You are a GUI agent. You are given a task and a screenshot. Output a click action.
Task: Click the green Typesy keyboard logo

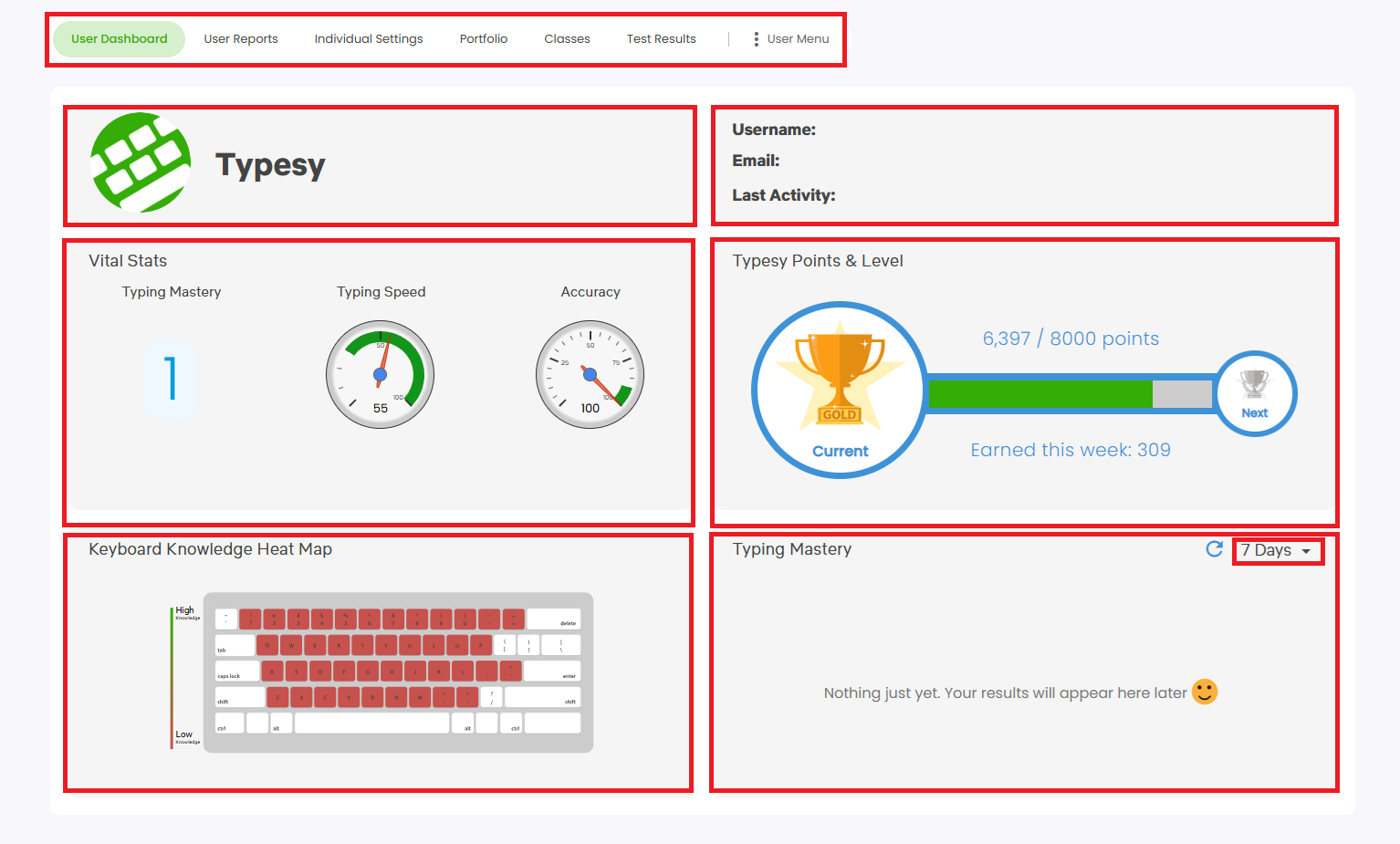(x=141, y=162)
